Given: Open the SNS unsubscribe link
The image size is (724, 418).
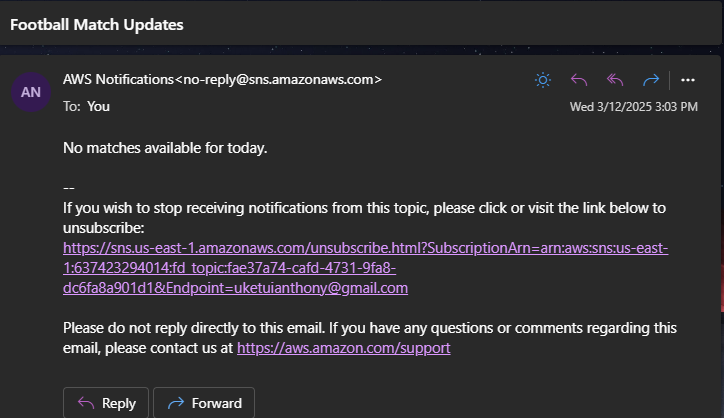Looking at the screenshot, I should [x=365, y=268].
